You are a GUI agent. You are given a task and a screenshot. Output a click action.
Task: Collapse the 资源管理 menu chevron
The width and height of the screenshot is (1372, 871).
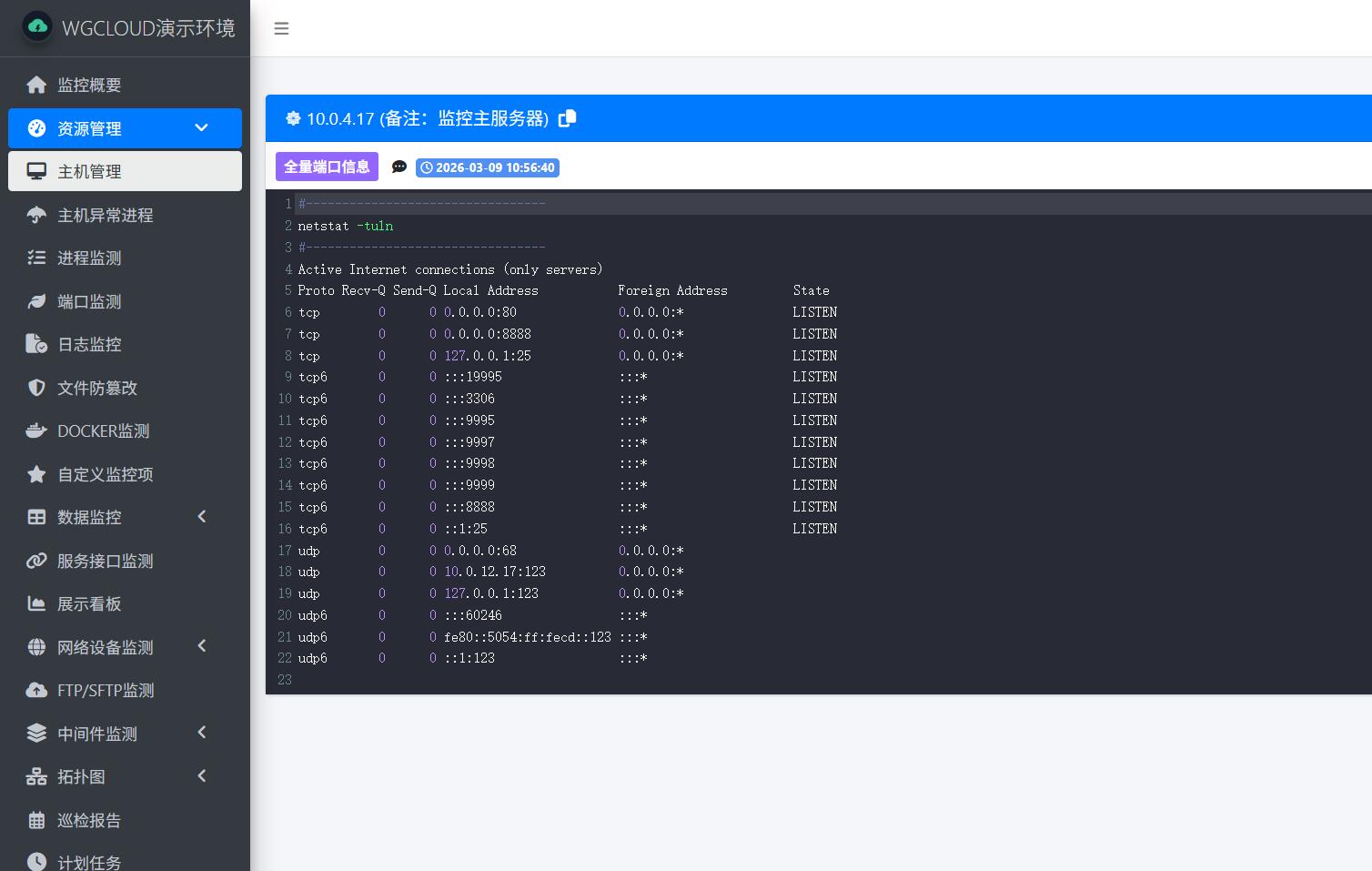pos(202,127)
